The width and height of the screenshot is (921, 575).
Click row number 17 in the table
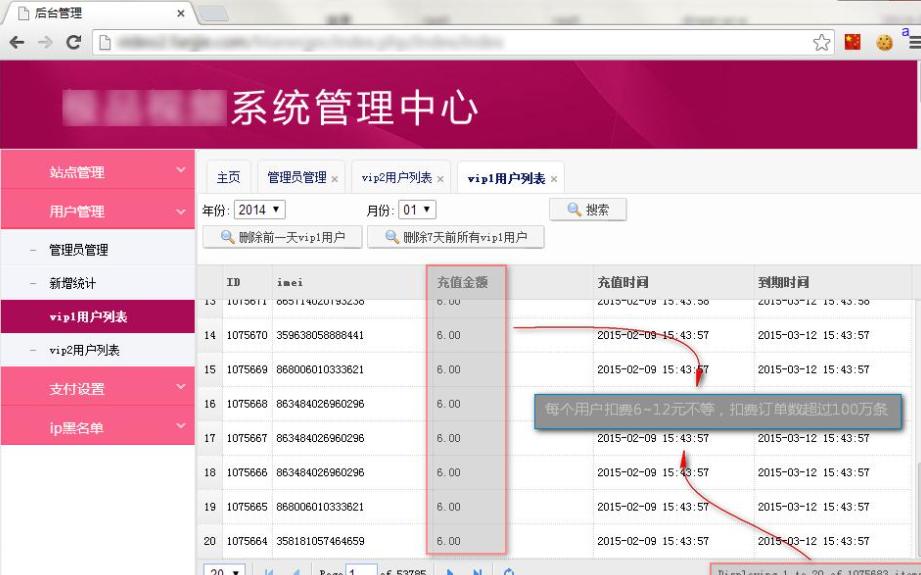click(210, 438)
